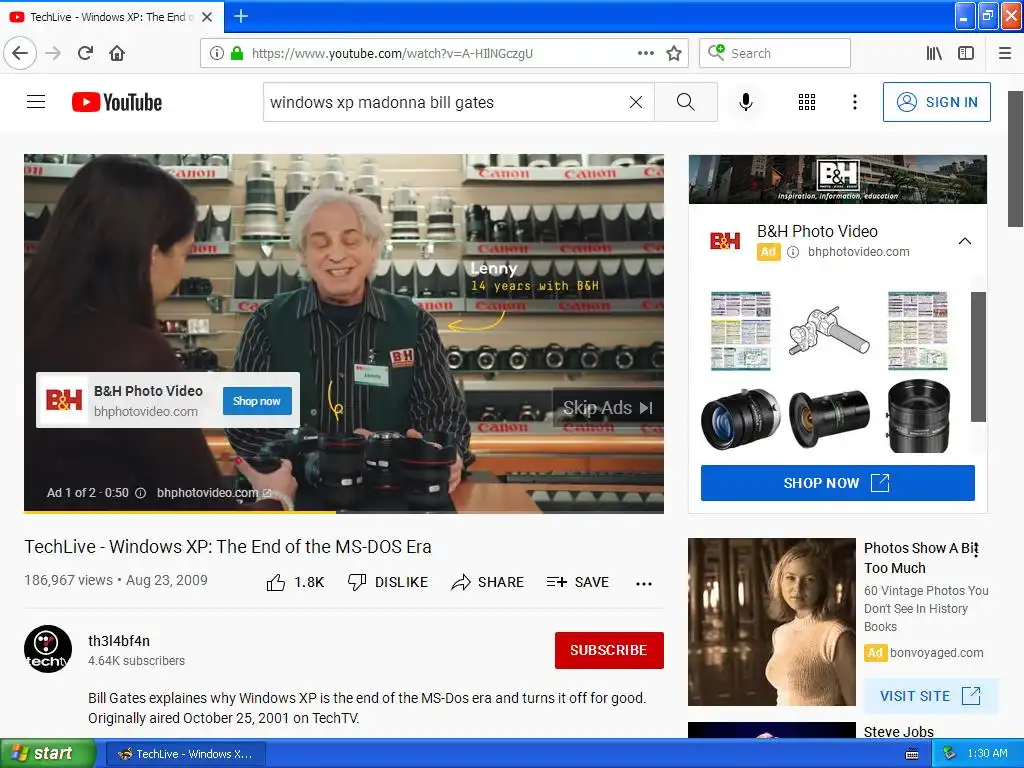
Task: Open the browser home page
Action: pos(117,53)
